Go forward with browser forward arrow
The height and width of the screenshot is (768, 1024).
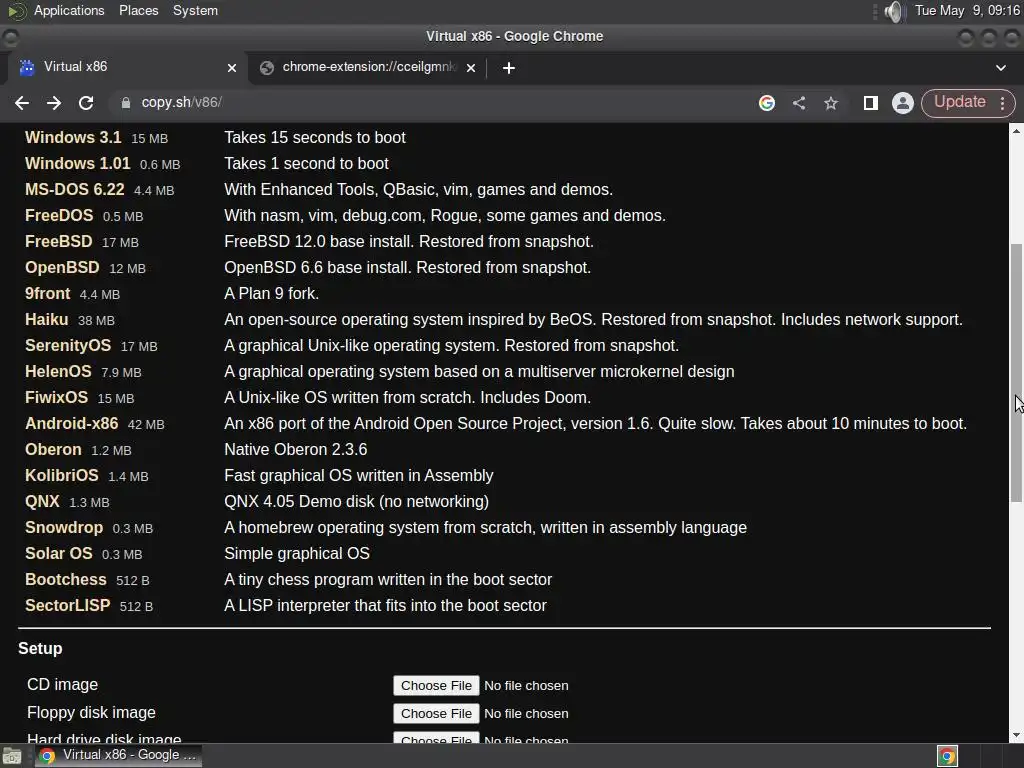[x=54, y=103]
